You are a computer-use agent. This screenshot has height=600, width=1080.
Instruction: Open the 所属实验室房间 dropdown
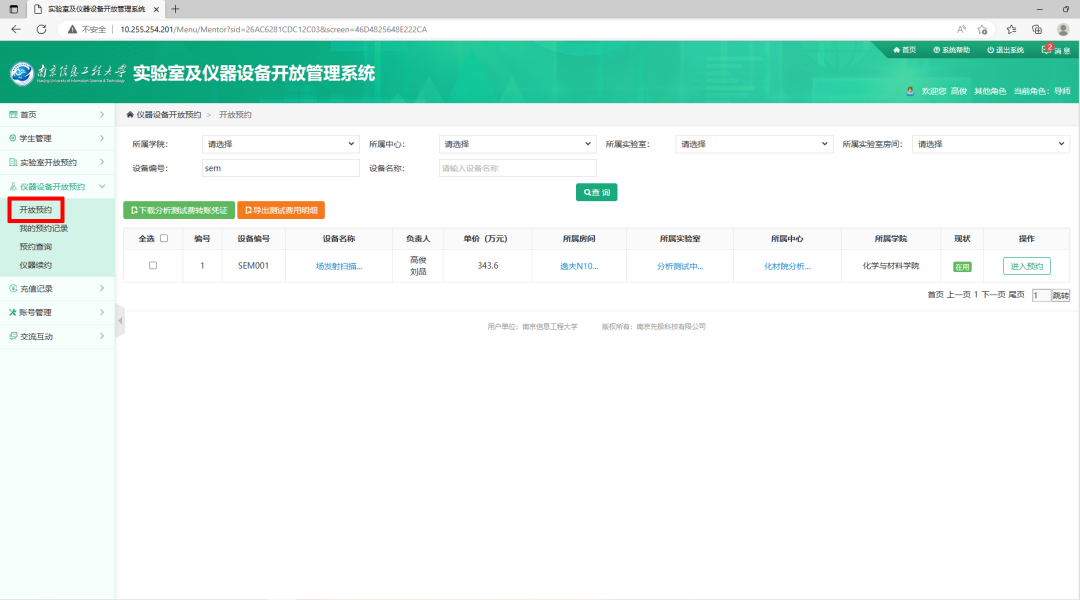990,144
